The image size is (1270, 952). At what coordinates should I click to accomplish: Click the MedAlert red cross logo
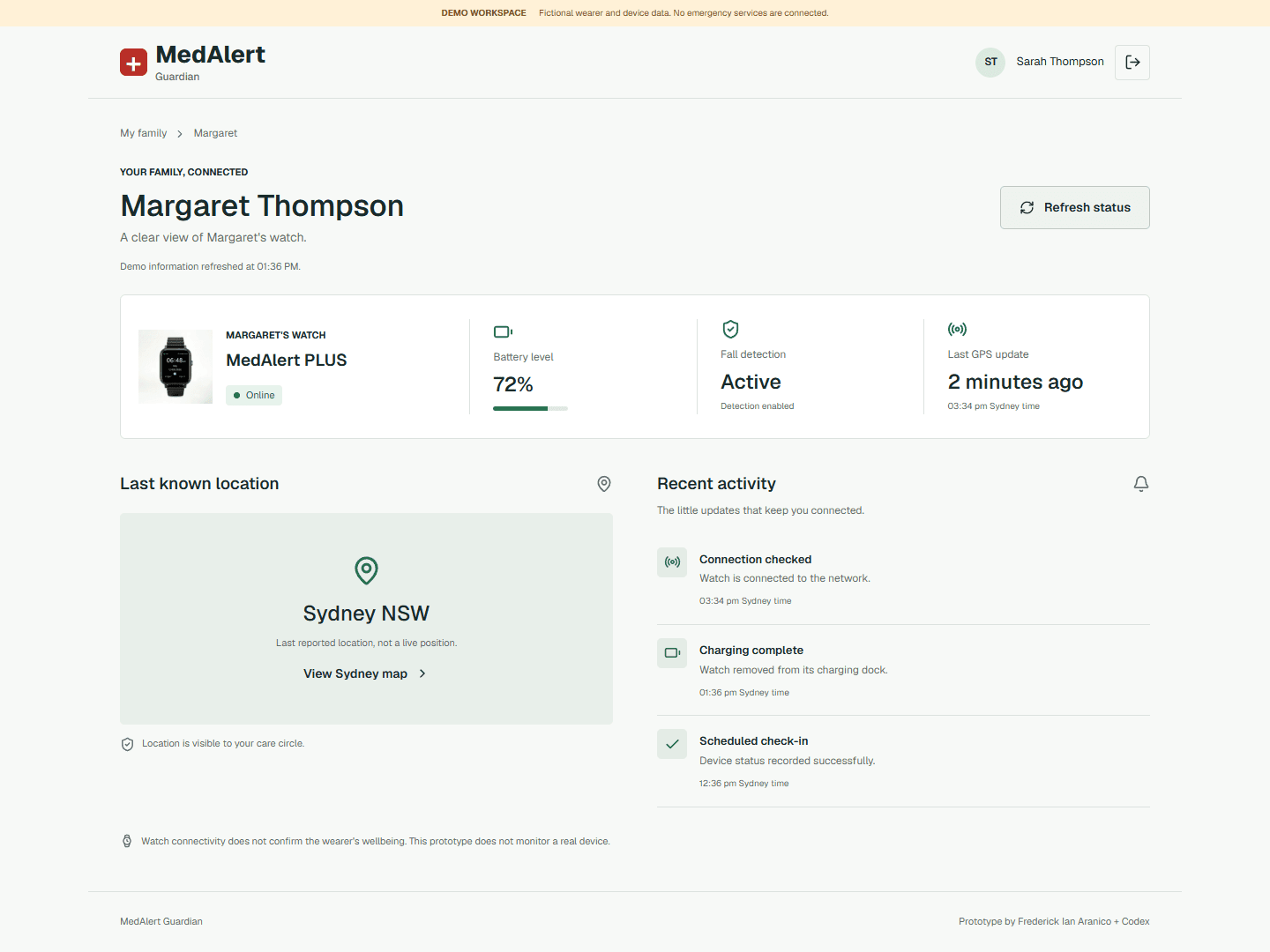134,63
